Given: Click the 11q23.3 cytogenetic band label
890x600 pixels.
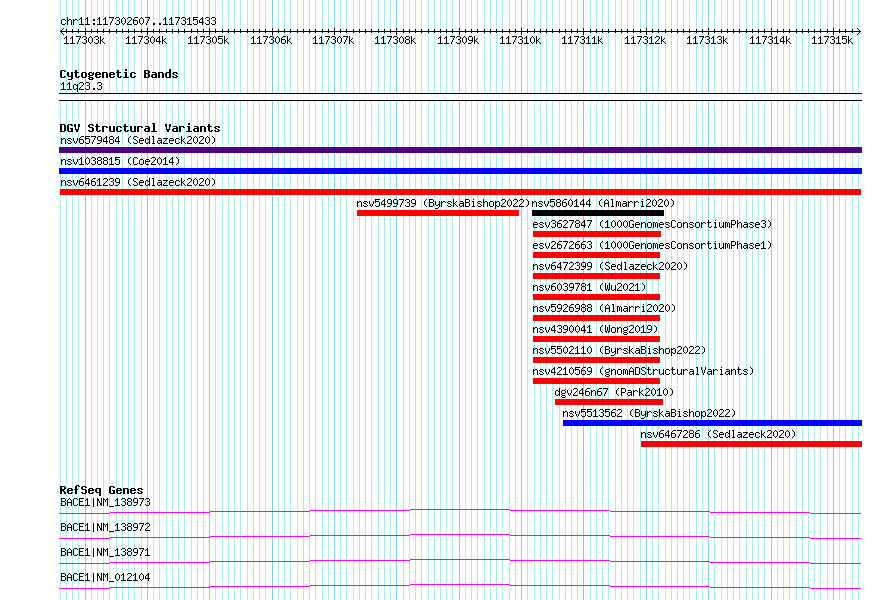Looking at the screenshot, I should point(81,86).
